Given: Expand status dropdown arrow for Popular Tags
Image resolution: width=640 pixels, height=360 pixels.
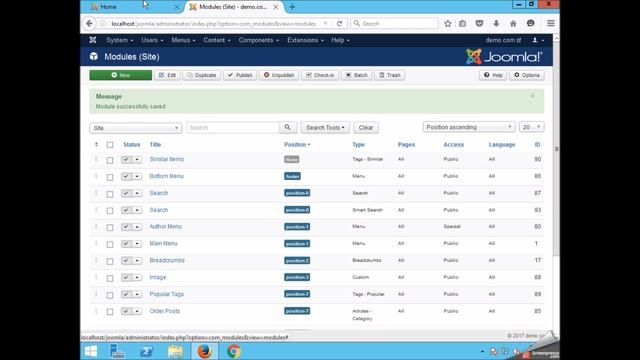Looking at the screenshot, I should click(137, 294).
